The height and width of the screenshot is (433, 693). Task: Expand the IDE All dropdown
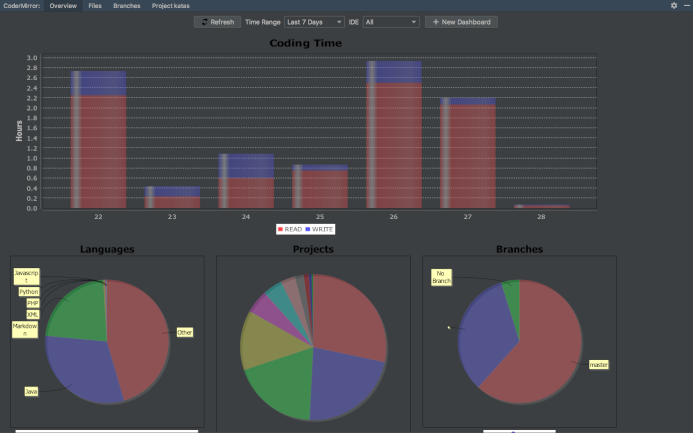point(391,22)
